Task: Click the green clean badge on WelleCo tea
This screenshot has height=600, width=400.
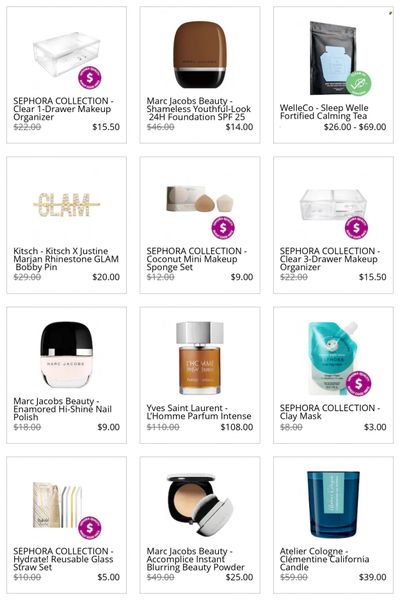Action: click(358, 83)
